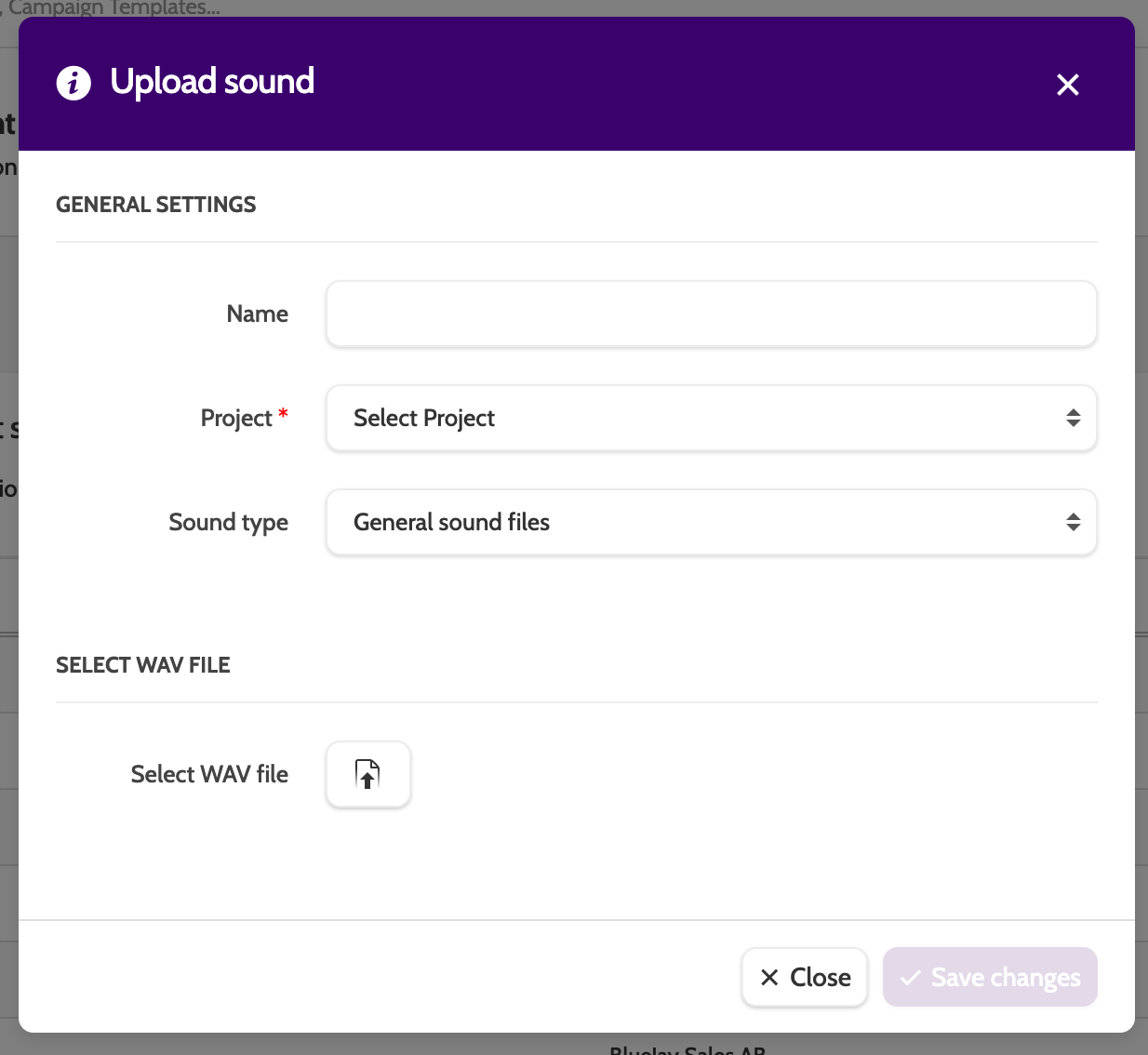This screenshot has height=1055, width=1148.
Task: Click the checkmark icon in Save changes
Action: click(x=911, y=978)
